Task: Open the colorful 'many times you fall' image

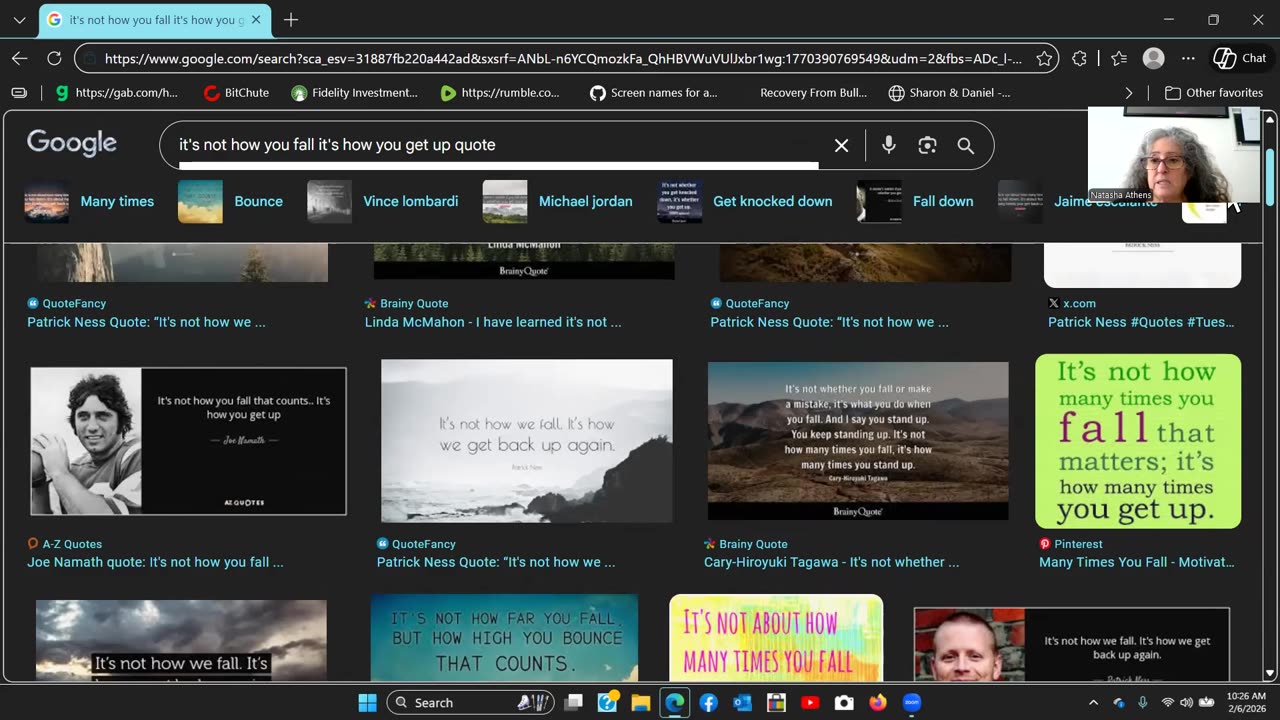Action: pos(776,639)
